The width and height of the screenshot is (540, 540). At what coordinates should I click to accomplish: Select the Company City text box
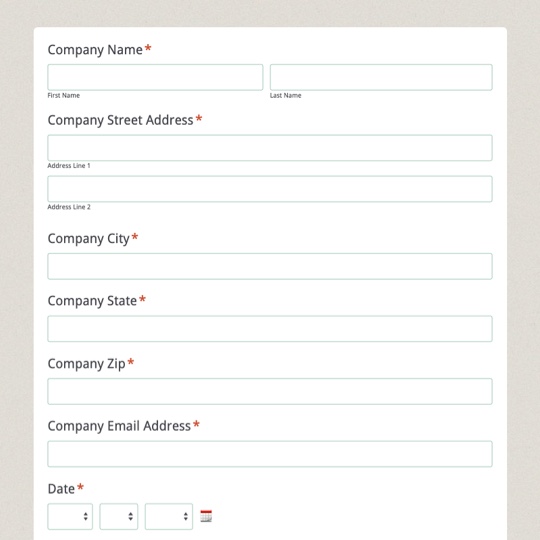pos(270,266)
